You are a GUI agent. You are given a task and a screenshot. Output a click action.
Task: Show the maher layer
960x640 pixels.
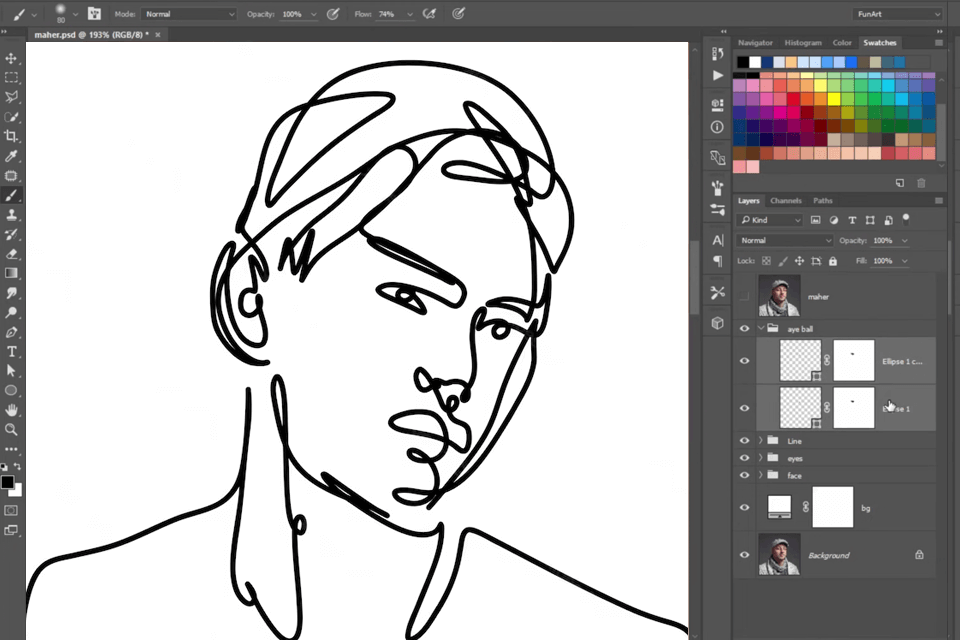tap(744, 297)
